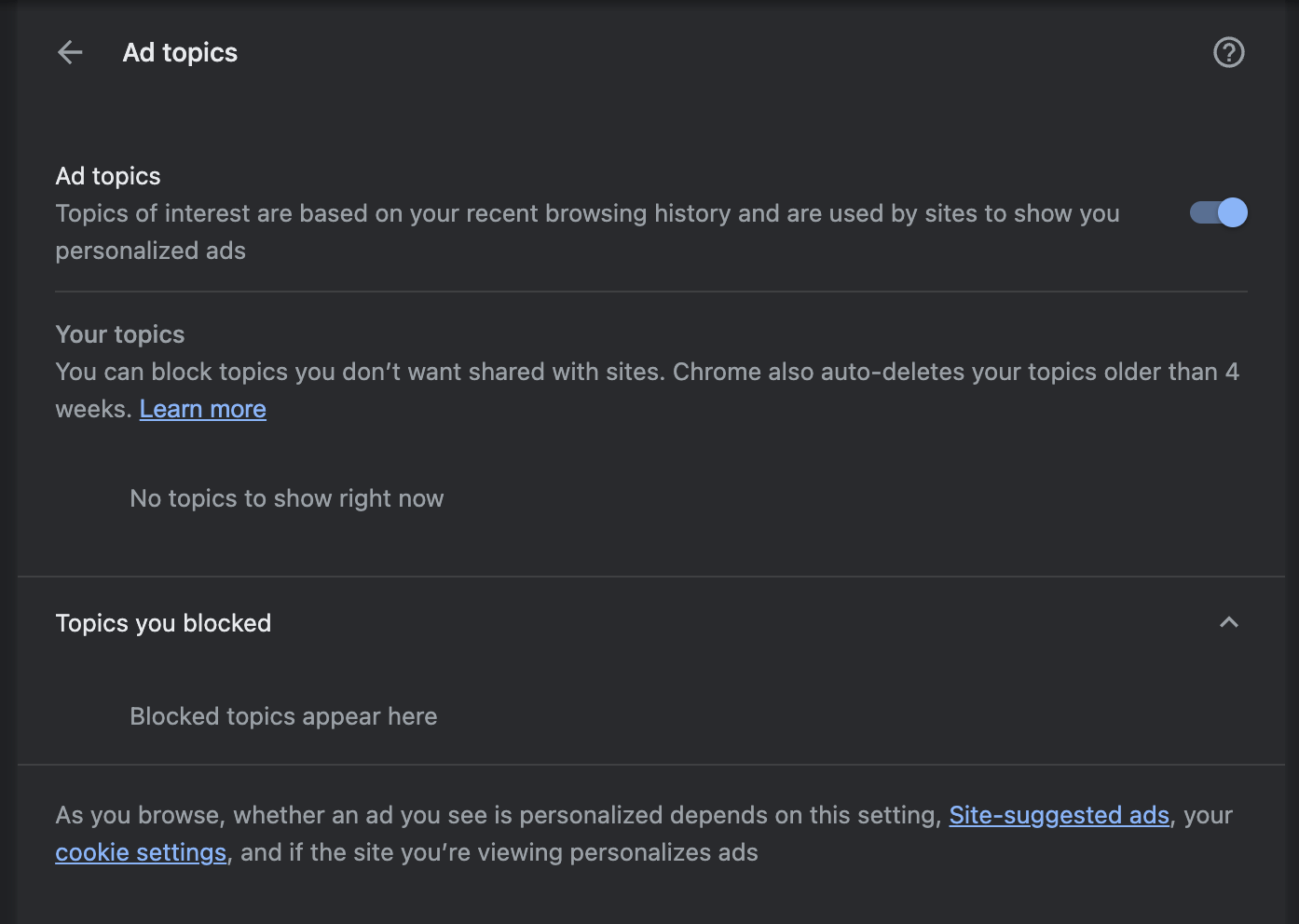
Task: Select the Topics you blocked header
Action: 163,622
